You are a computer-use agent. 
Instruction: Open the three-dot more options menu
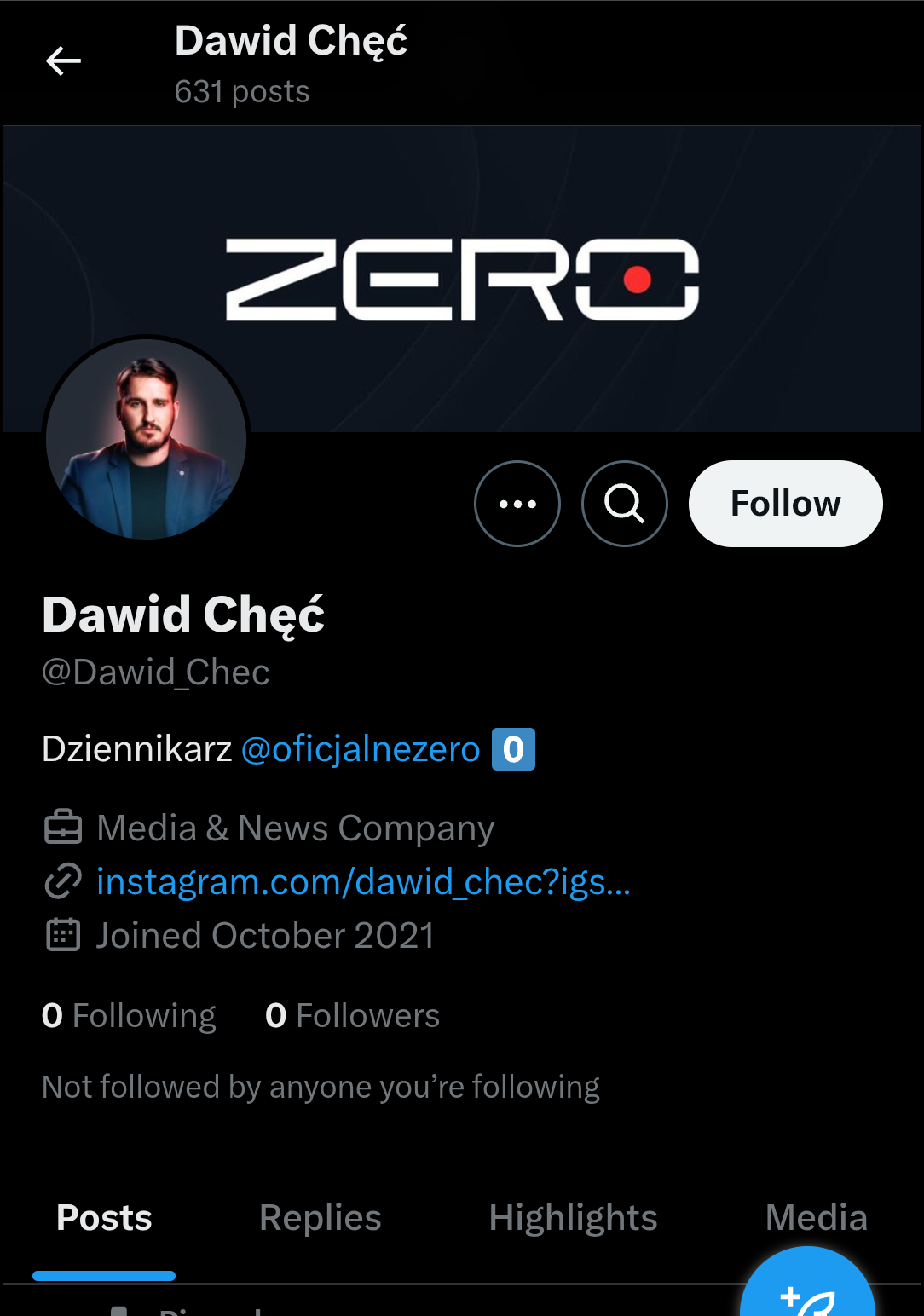point(517,504)
